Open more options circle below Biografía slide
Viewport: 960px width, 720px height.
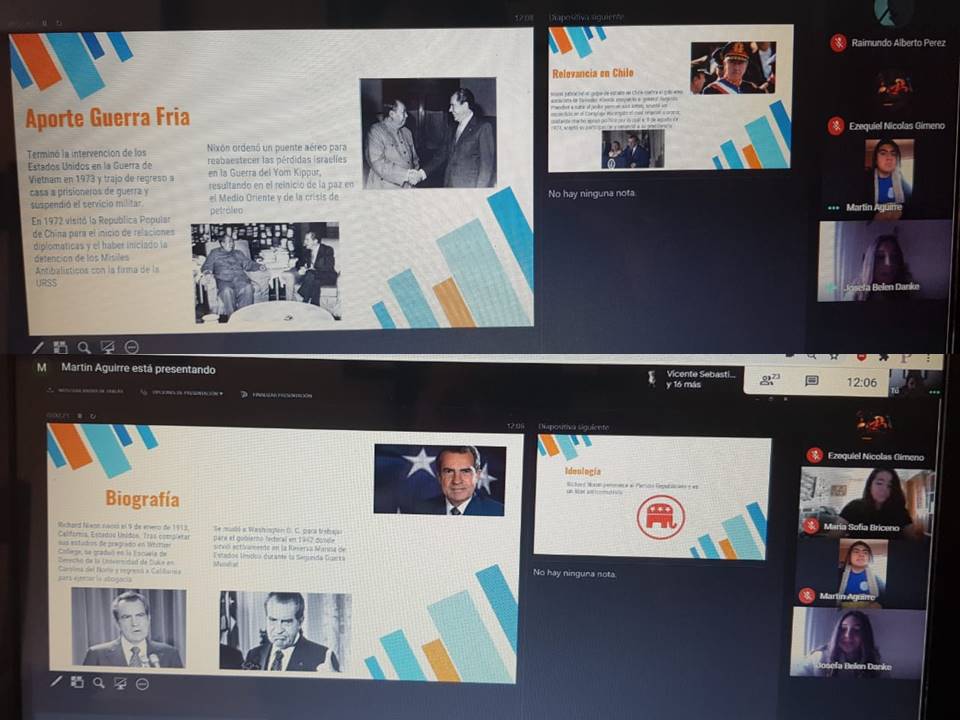click(x=142, y=683)
